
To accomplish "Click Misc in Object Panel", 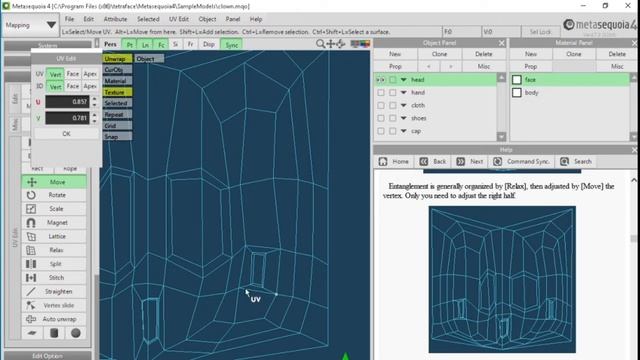I will coord(484,67).
